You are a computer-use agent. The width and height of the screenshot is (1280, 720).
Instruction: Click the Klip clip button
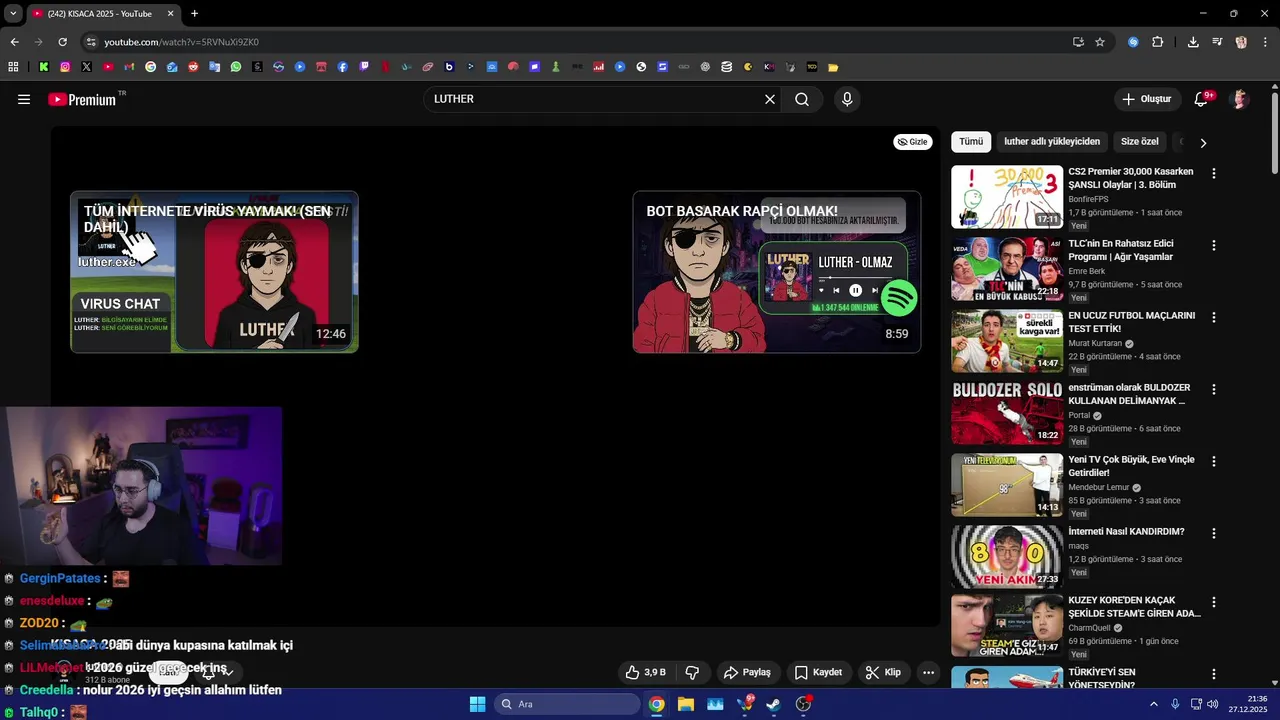point(883,672)
